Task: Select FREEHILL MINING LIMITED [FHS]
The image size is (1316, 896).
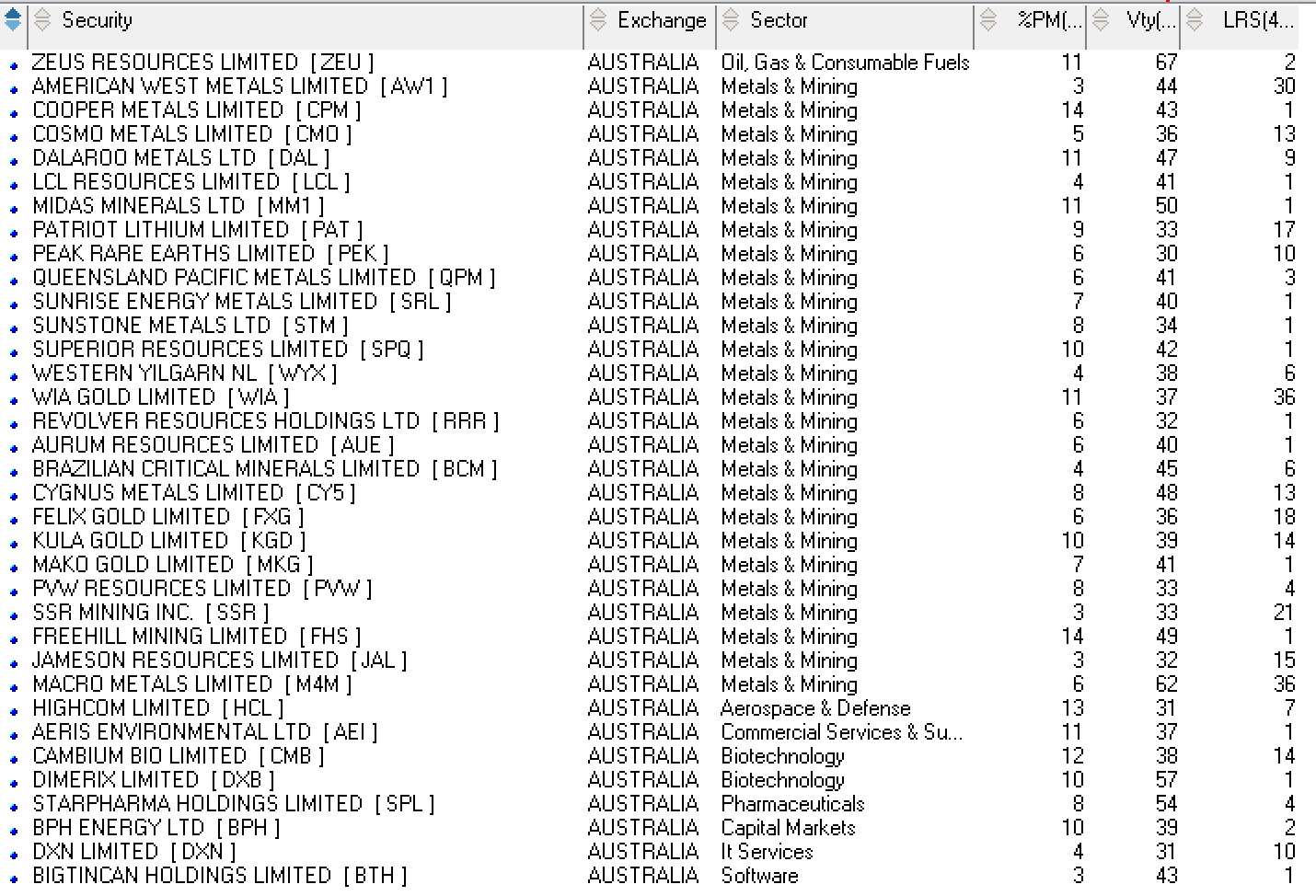Action: pos(197,637)
